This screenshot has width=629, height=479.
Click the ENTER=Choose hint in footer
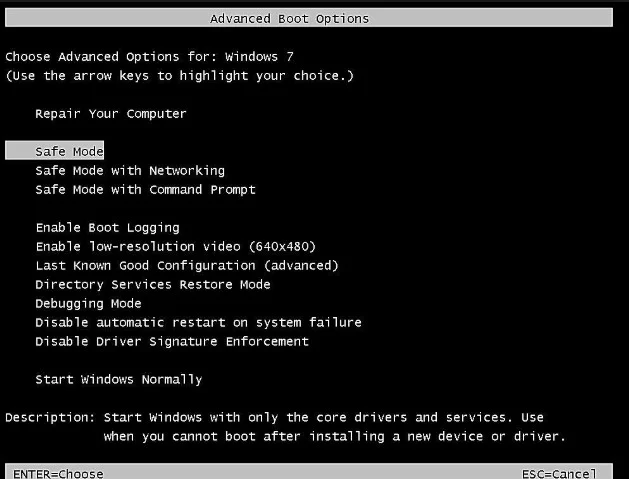pos(58,474)
